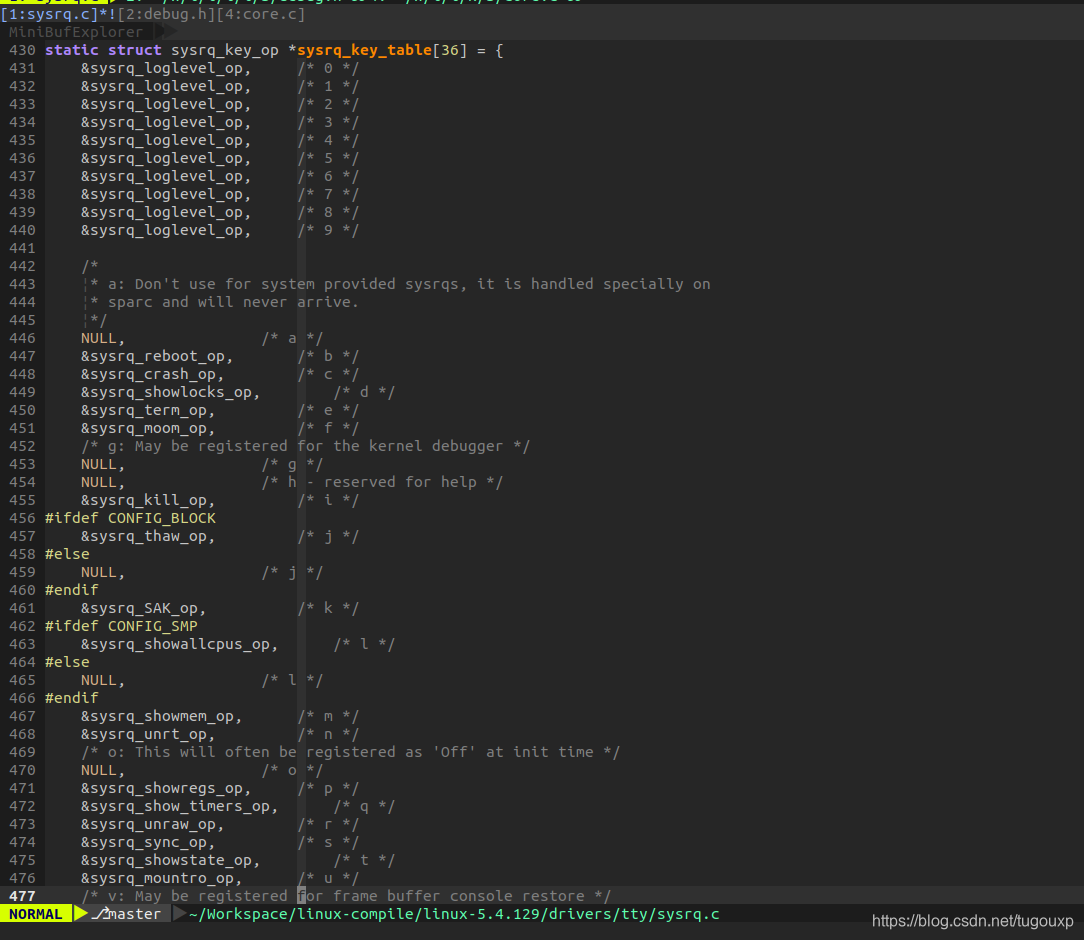Click line number 441

(x=22, y=248)
